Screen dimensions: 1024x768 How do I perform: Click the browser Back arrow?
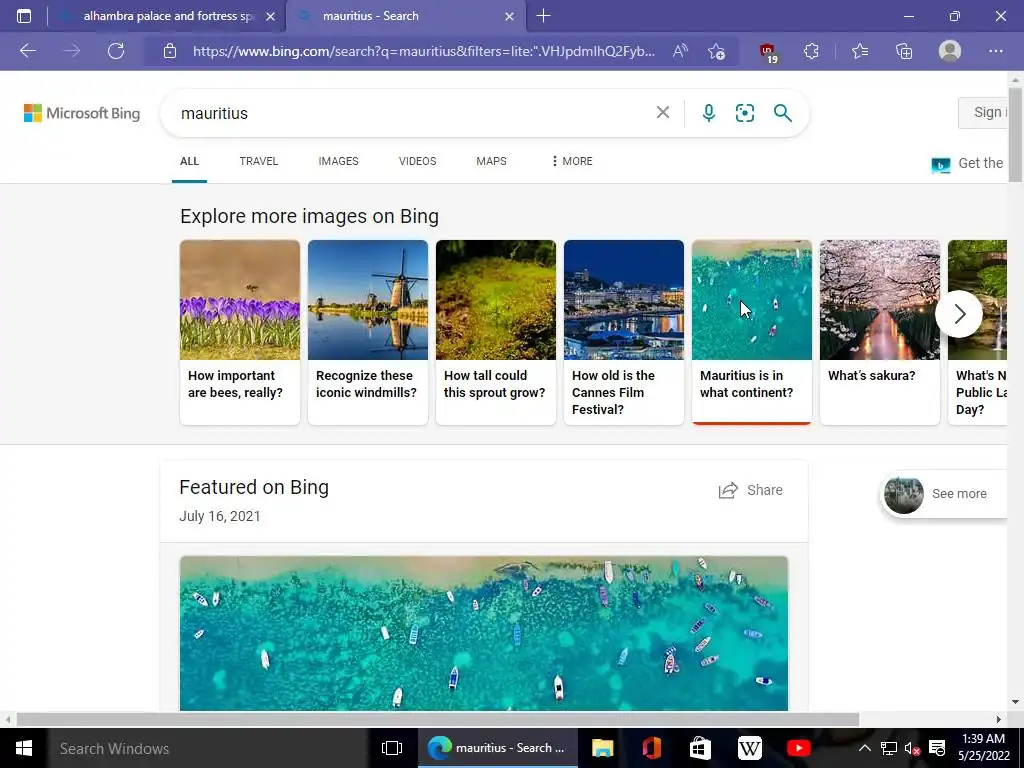click(28, 51)
